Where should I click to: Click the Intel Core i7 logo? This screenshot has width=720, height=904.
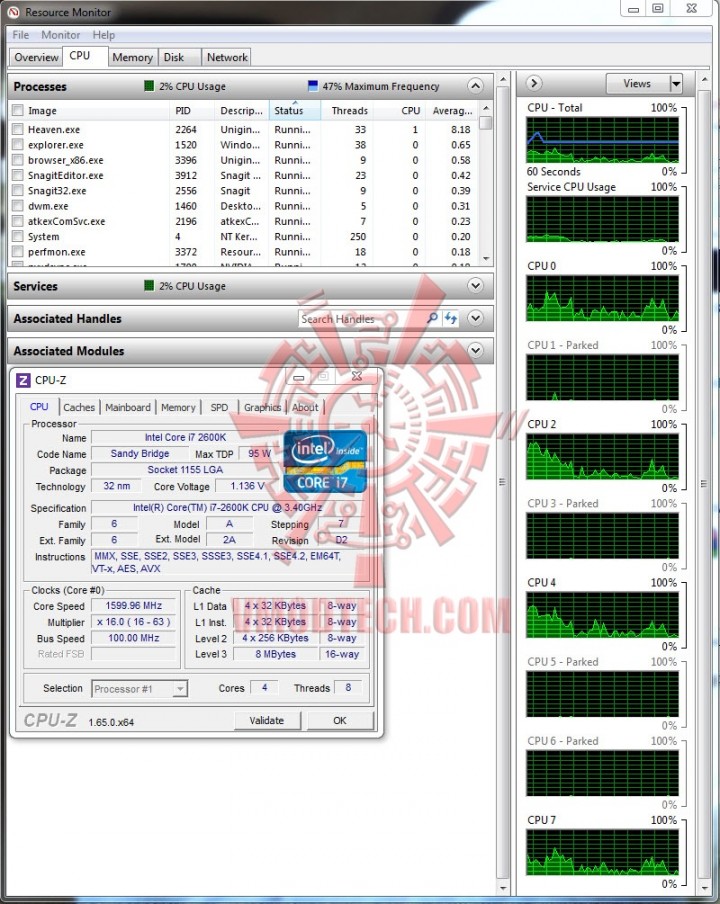point(325,462)
